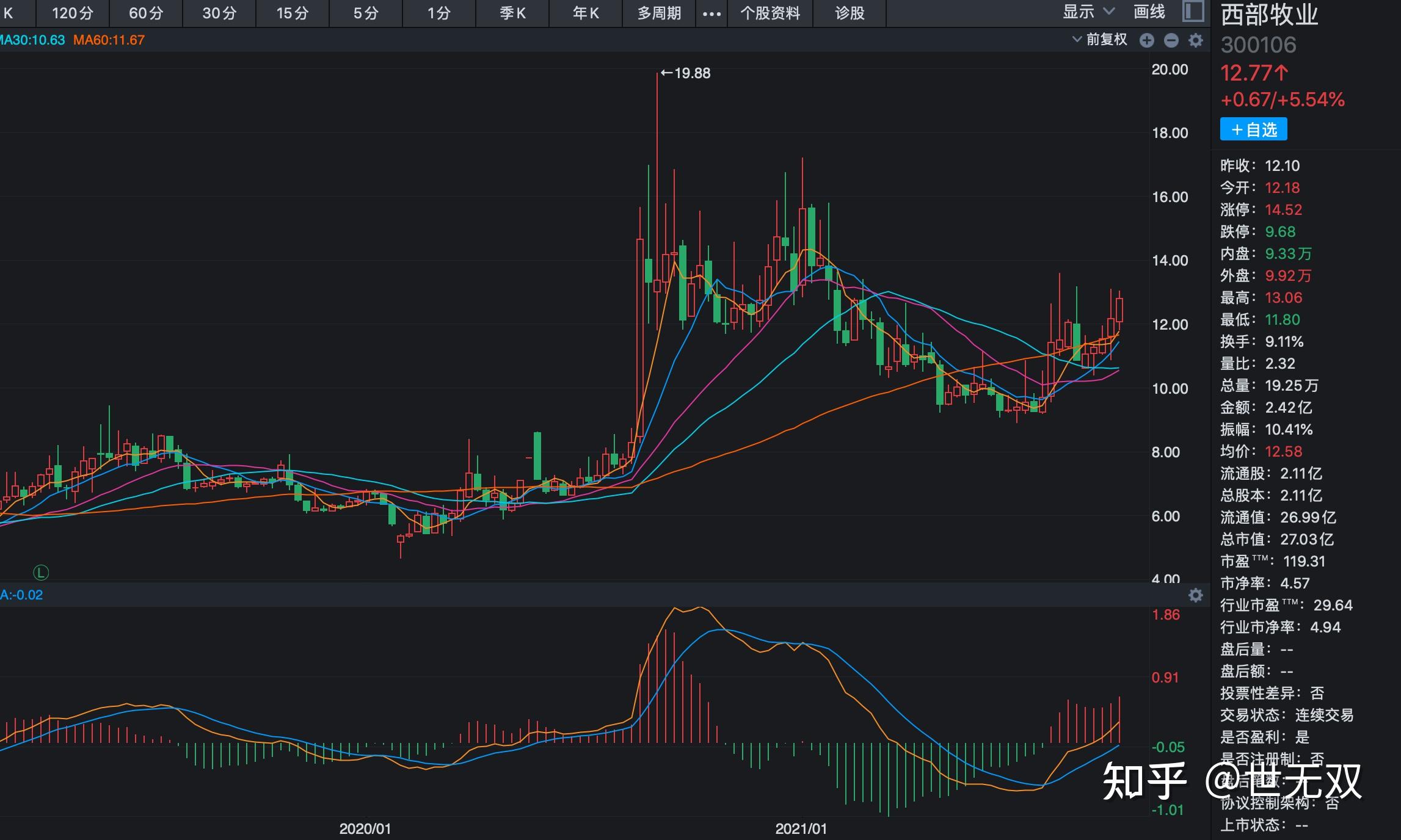Click 总量 value 19.25万
Viewport: 1401px width, 840px height.
point(1292,385)
